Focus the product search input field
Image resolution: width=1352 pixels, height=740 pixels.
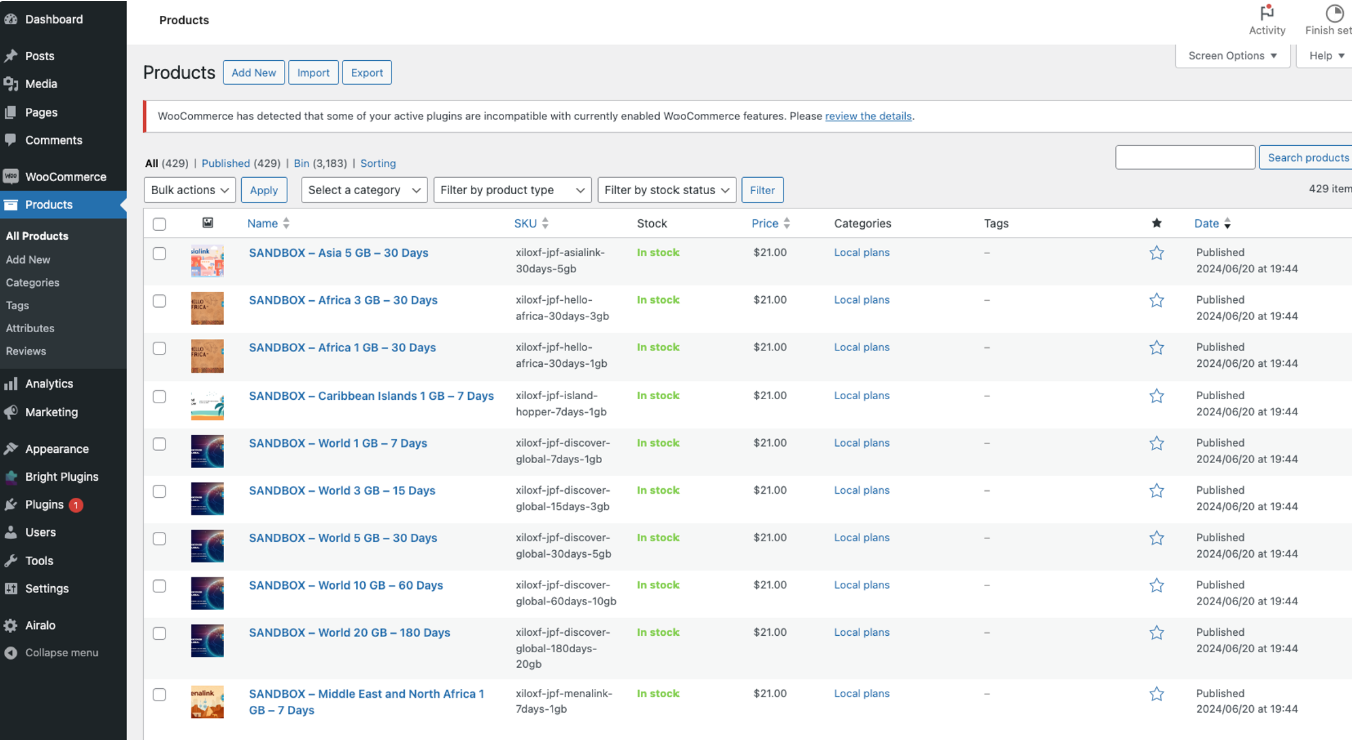(x=1185, y=157)
